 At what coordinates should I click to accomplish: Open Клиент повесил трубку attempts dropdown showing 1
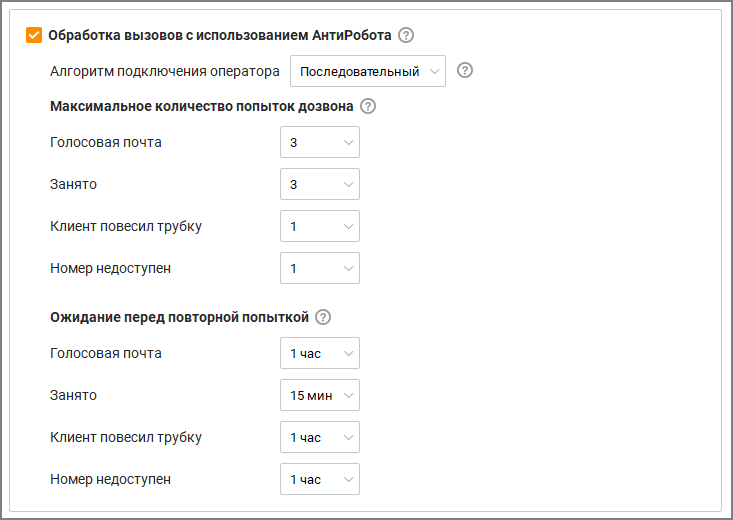click(320, 226)
